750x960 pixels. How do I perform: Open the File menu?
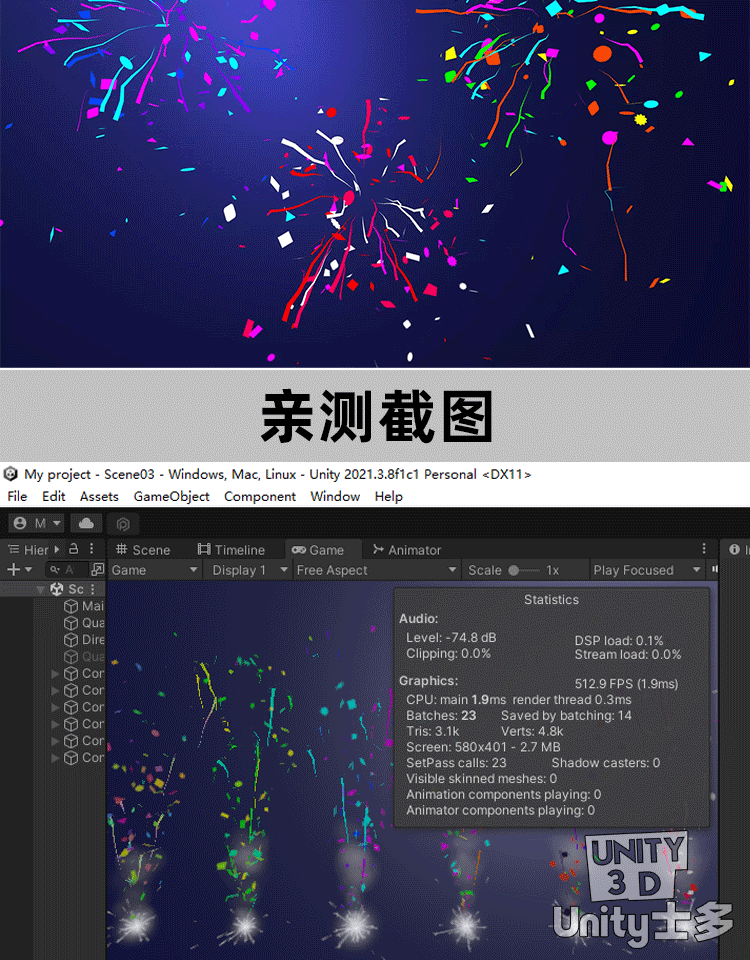click(x=17, y=497)
